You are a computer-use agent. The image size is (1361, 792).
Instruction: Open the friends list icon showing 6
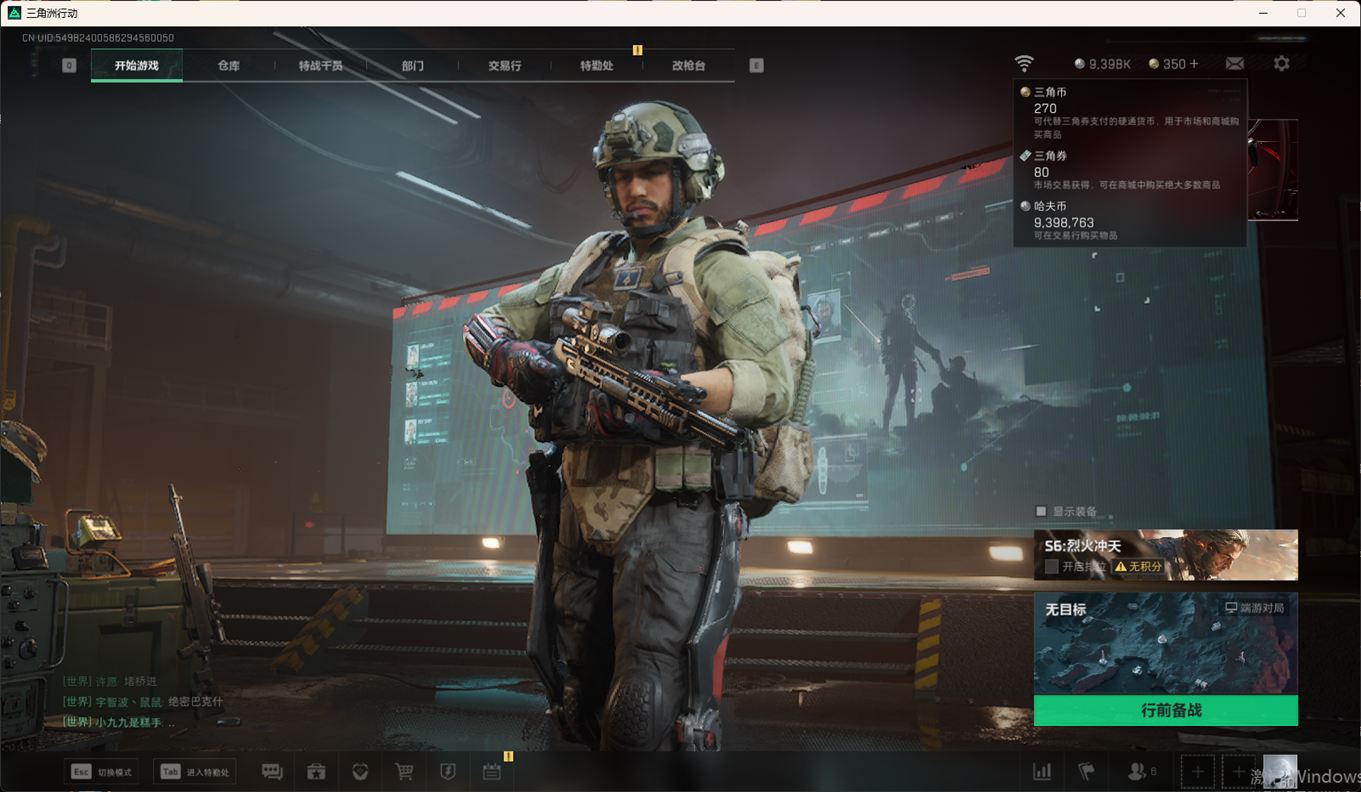(1141, 771)
